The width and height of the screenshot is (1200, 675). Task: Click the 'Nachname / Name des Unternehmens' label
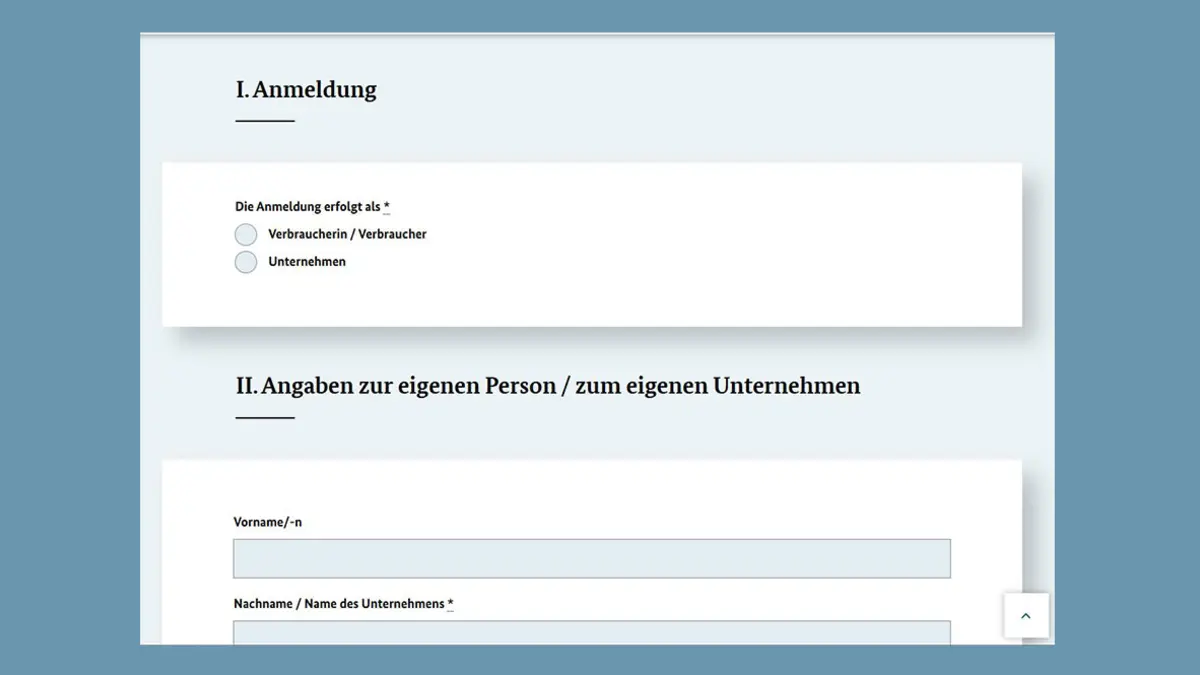(x=343, y=604)
